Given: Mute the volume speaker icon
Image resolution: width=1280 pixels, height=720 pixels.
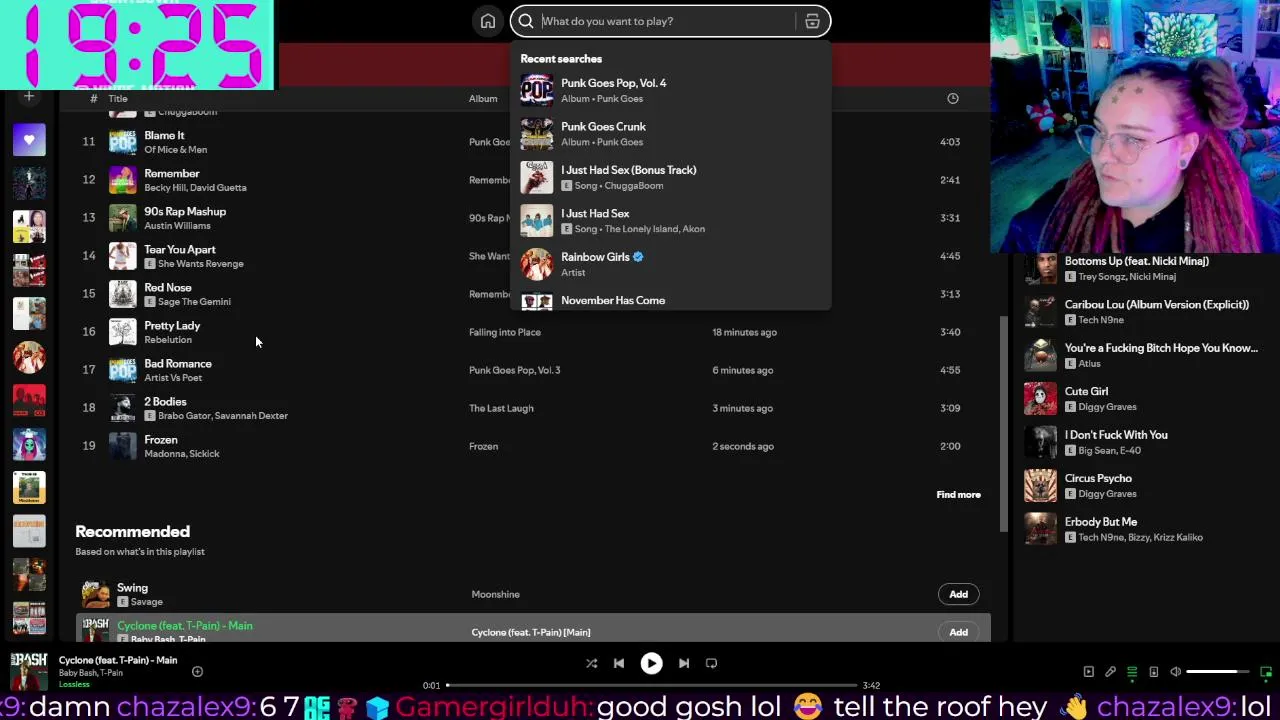Looking at the screenshot, I should [1176, 672].
